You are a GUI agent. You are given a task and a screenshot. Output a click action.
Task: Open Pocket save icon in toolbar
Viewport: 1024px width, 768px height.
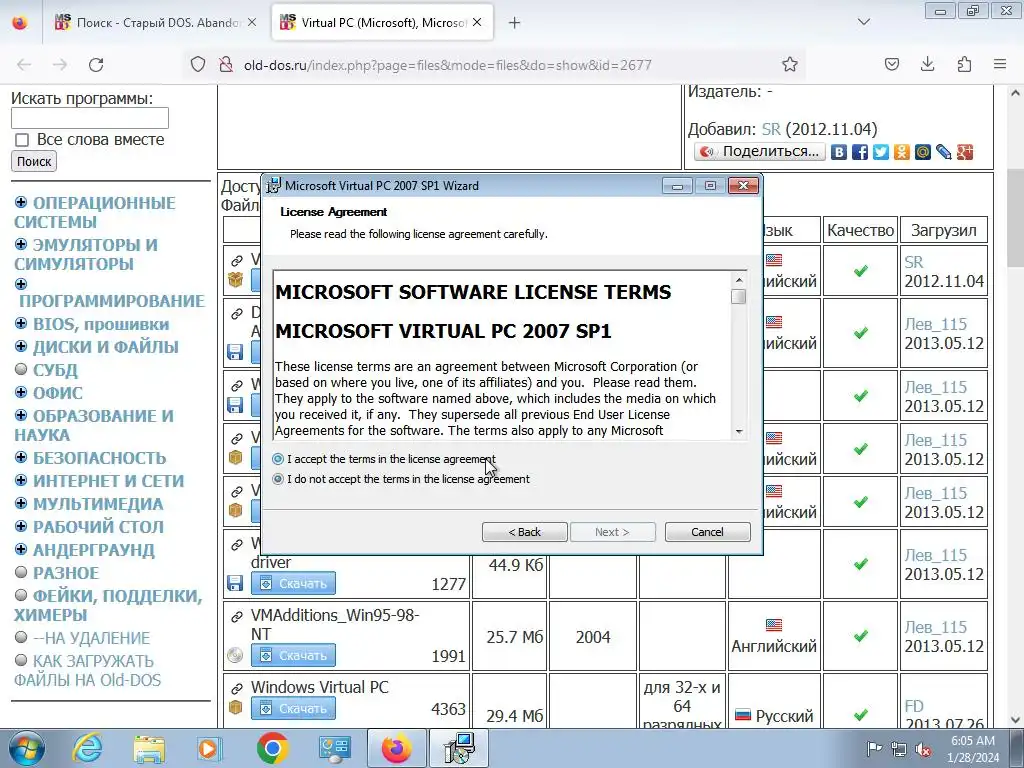click(x=891, y=64)
